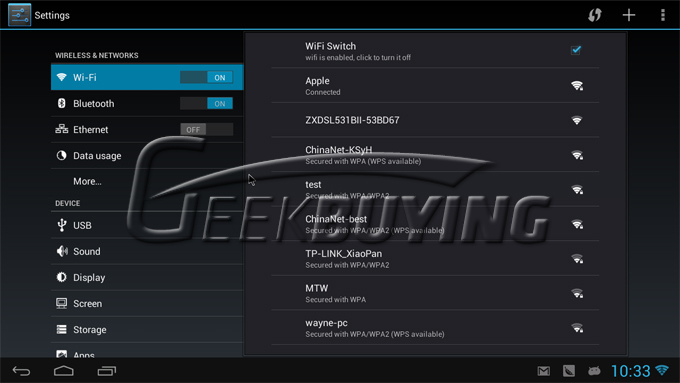Select the ChinaNet-KSyH network
This screenshot has height=383, width=680.
coord(435,155)
